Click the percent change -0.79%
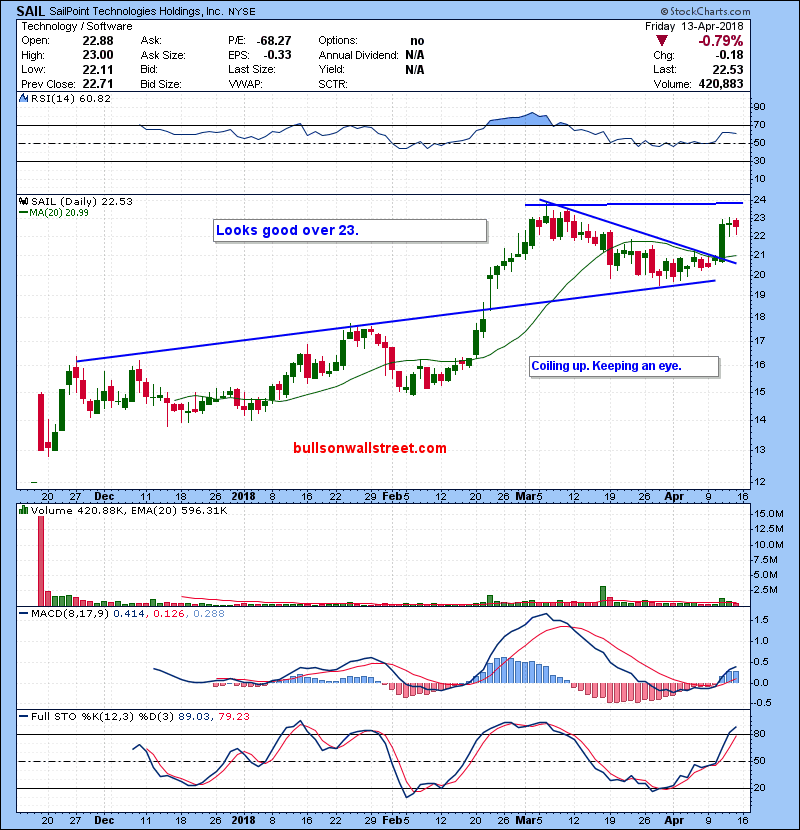 721,41
